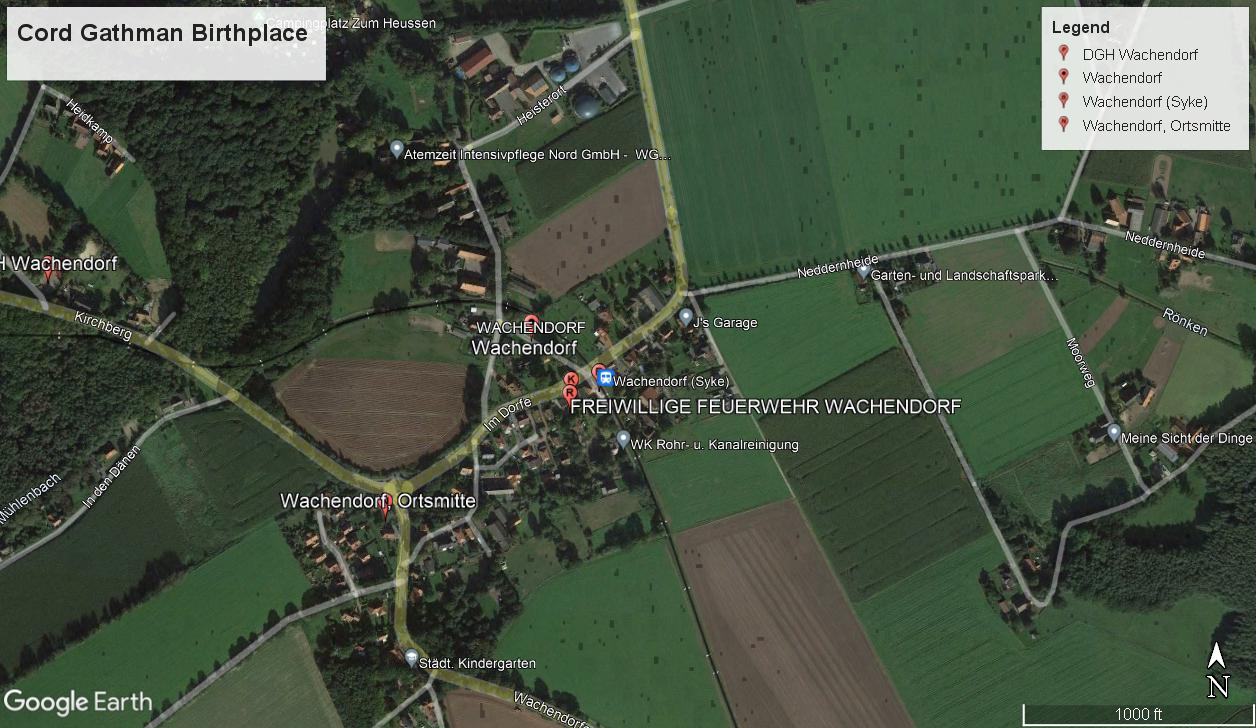Click the Cord Gathman Birthplace title box

(x=166, y=44)
